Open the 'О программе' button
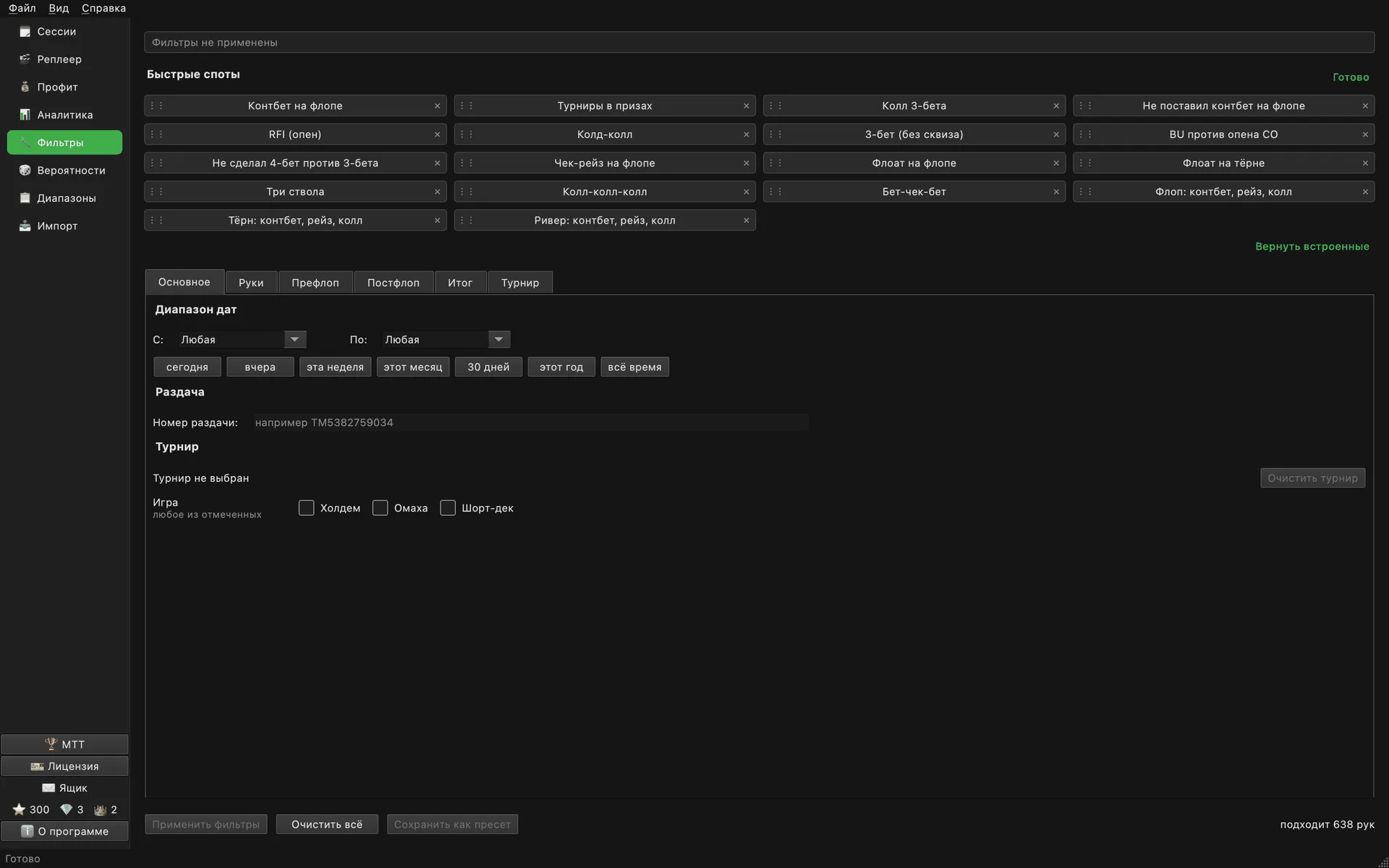This screenshot has width=1389, height=868. (x=64, y=831)
